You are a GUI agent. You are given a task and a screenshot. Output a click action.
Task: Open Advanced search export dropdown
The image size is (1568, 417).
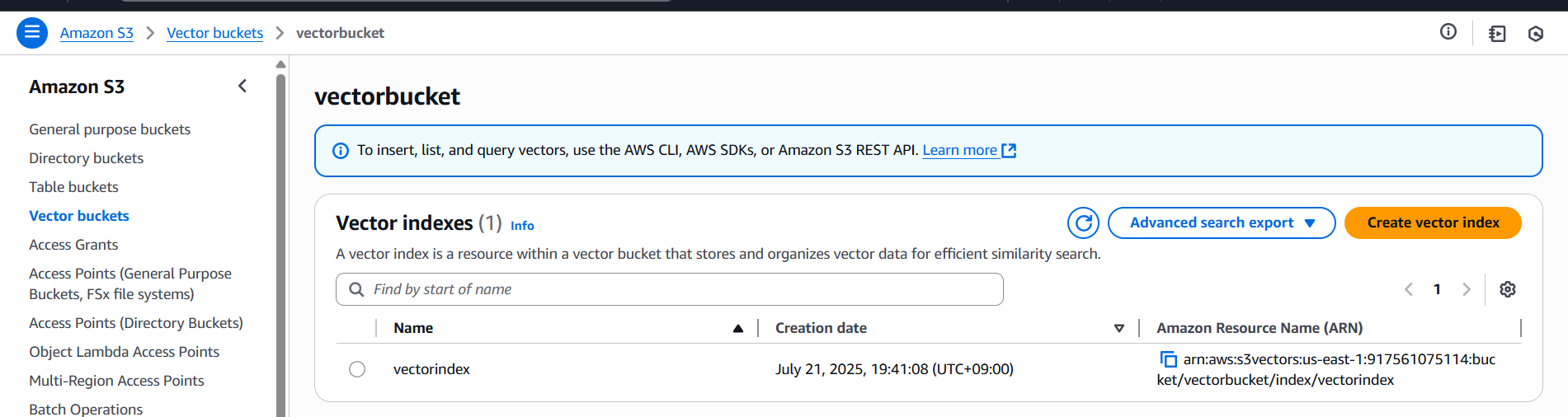point(1221,223)
